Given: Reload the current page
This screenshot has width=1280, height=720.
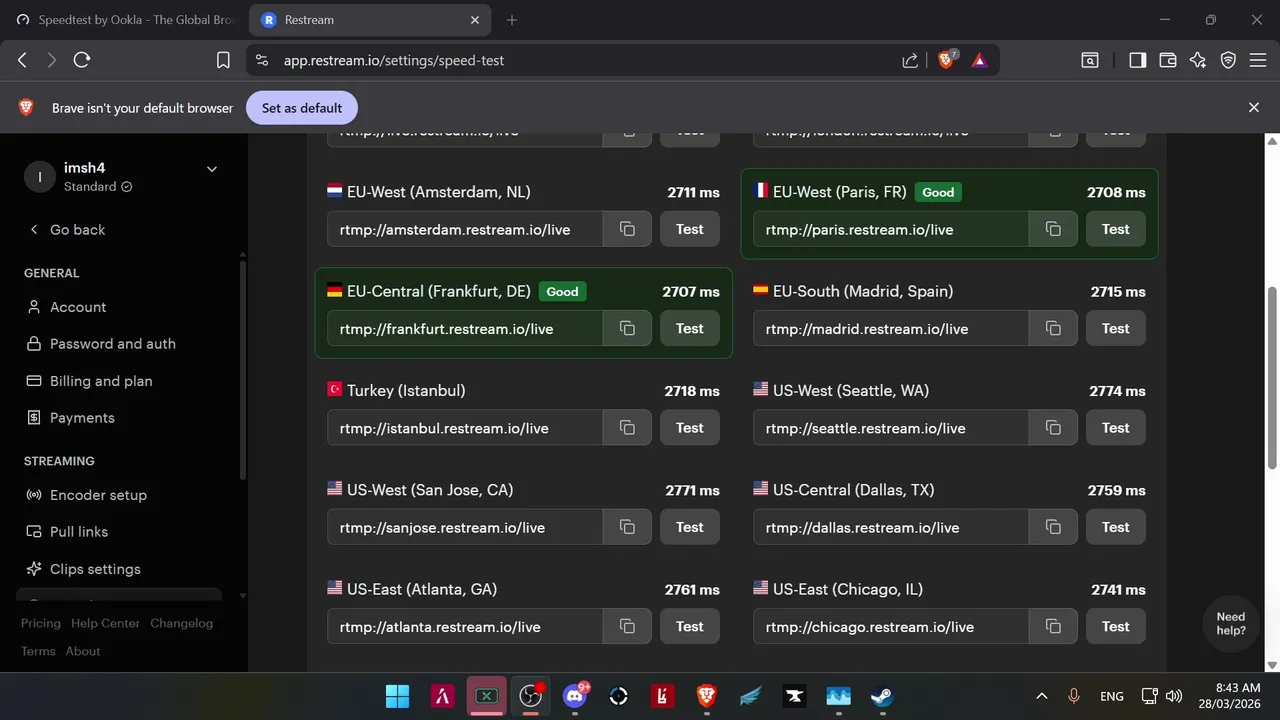Looking at the screenshot, I should tap(82, 60).
